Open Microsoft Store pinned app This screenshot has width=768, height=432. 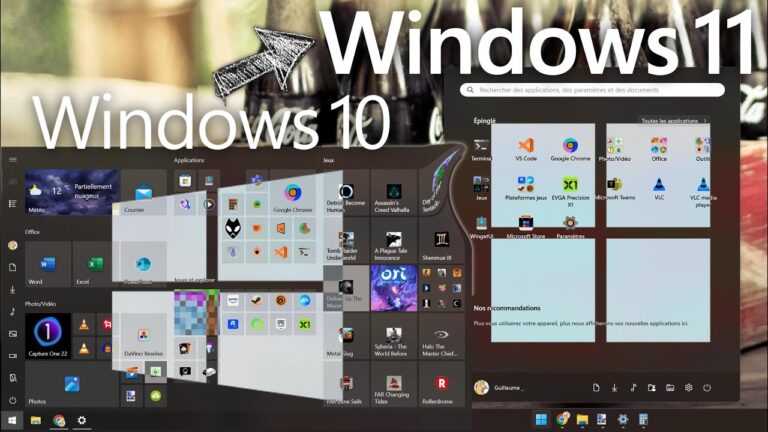(526, 227)
